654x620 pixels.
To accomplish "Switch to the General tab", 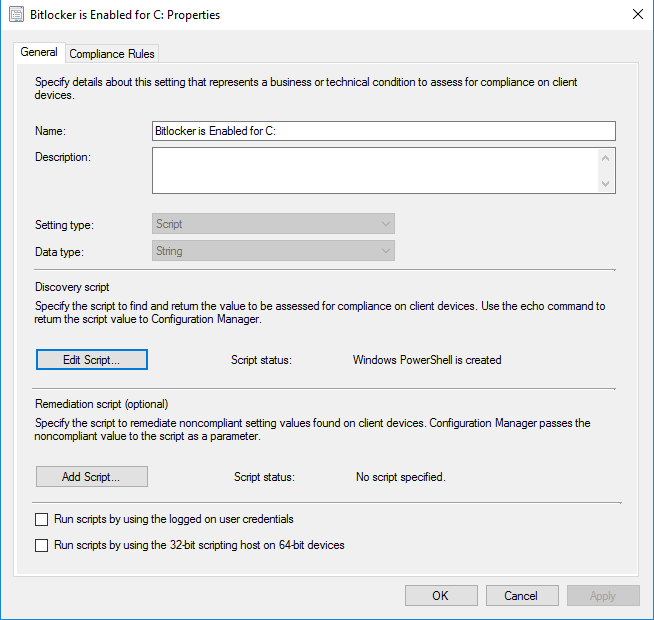I will point(39,52).
